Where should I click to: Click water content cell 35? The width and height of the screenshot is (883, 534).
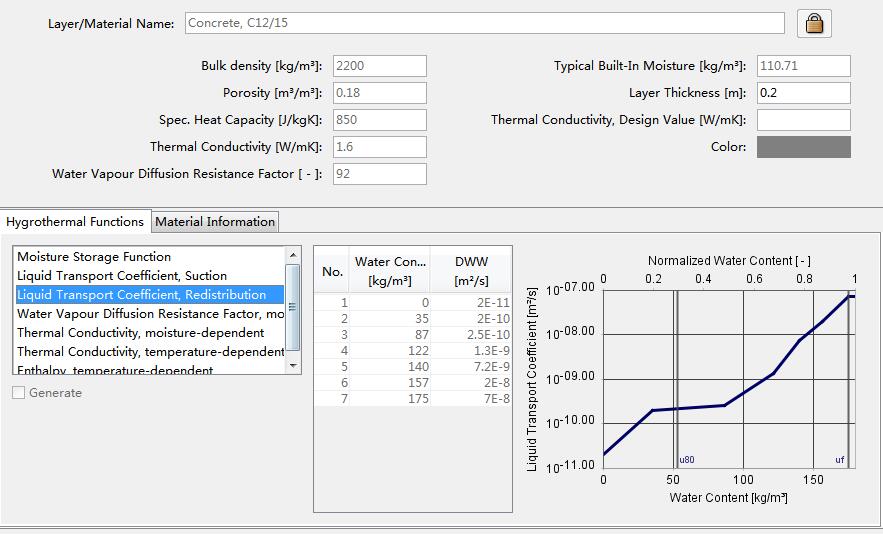[x=390, y=318]
